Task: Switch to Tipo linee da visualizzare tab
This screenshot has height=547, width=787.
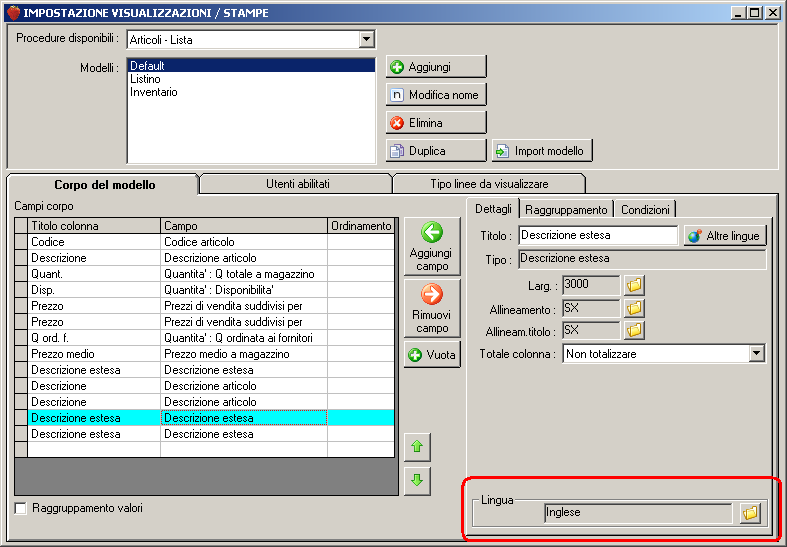Action: 489,184
